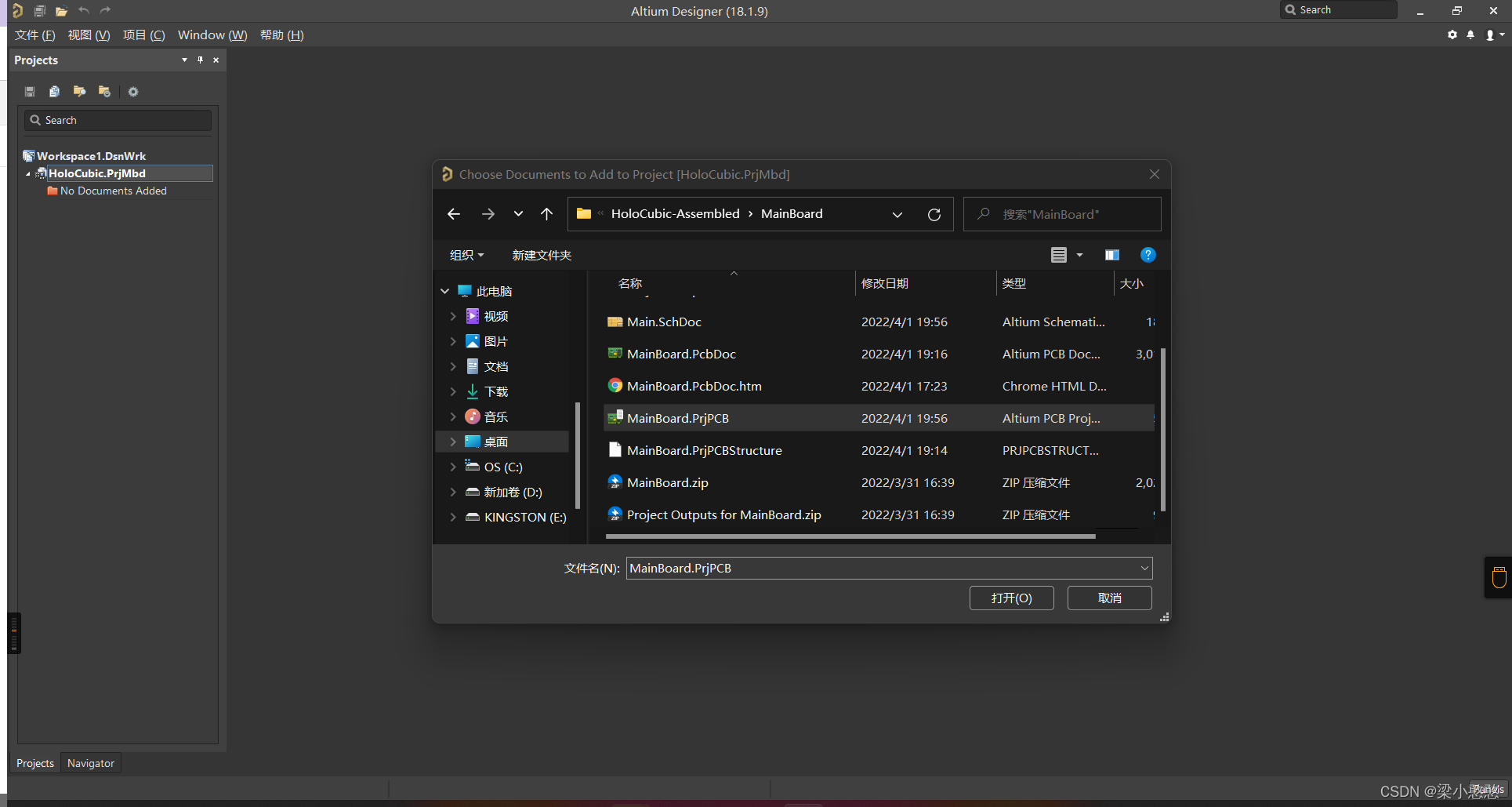Click the 取消 button

click(1109, 598)
